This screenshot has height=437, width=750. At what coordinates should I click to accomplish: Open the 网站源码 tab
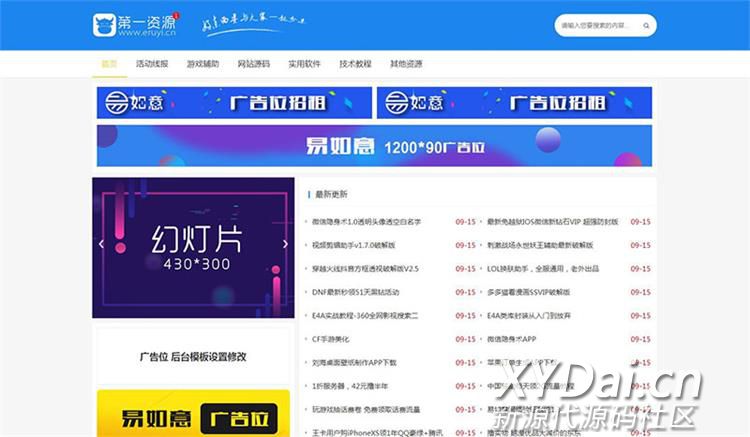pos(254,64)
